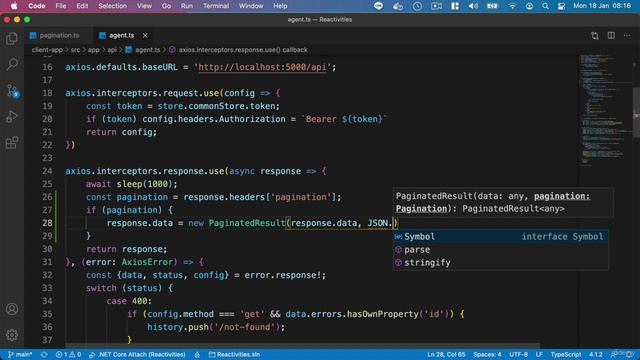Change the TypeScript language mode
Screen dimensions: 640x360
(566, 354)
